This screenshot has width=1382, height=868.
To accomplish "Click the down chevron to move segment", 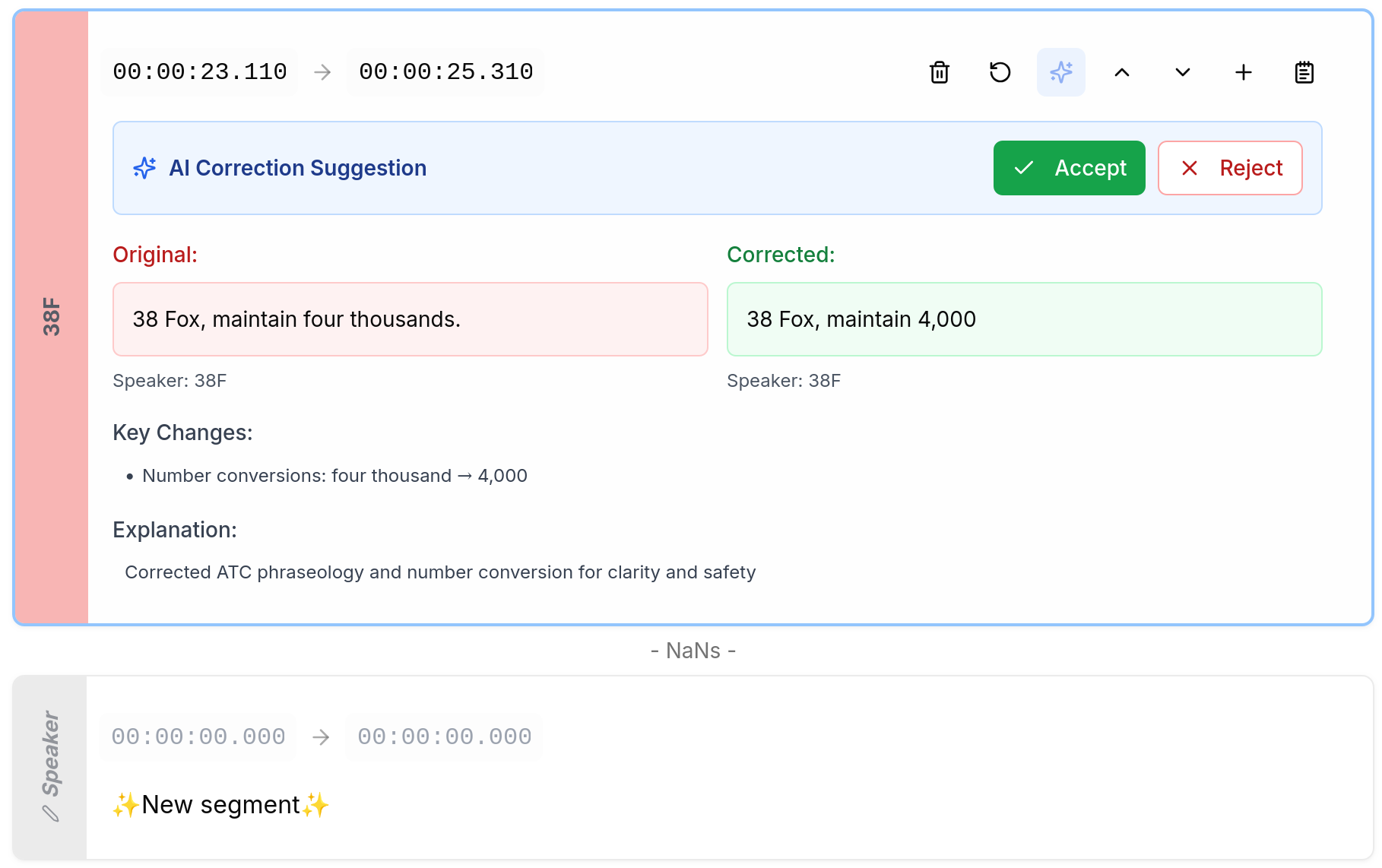I will point(1183,72).
